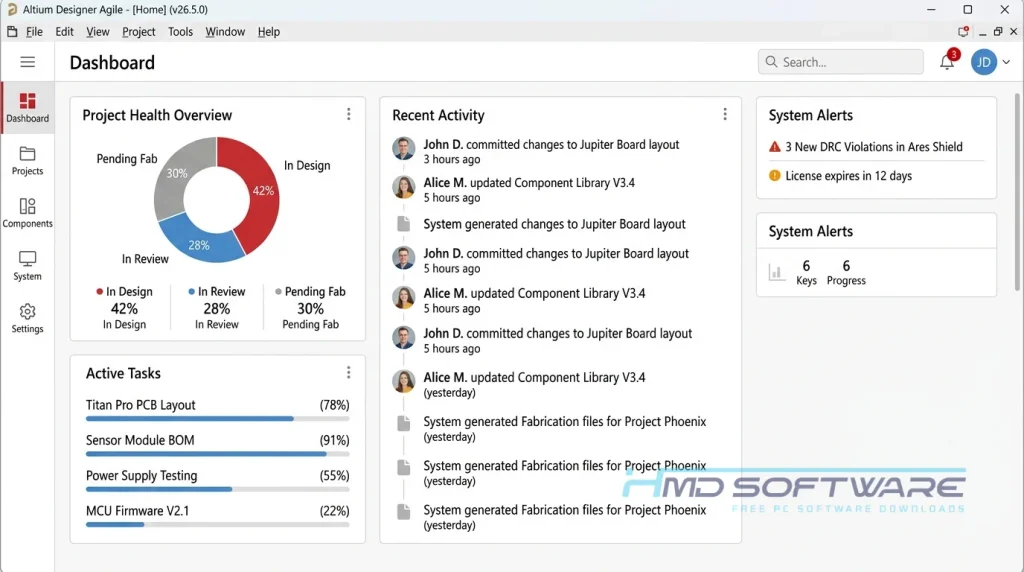Select the MCU Firmware V2.1 task
Image resolution: width=1024 pixels, height=572 pixels.
[x=137, y=511]
